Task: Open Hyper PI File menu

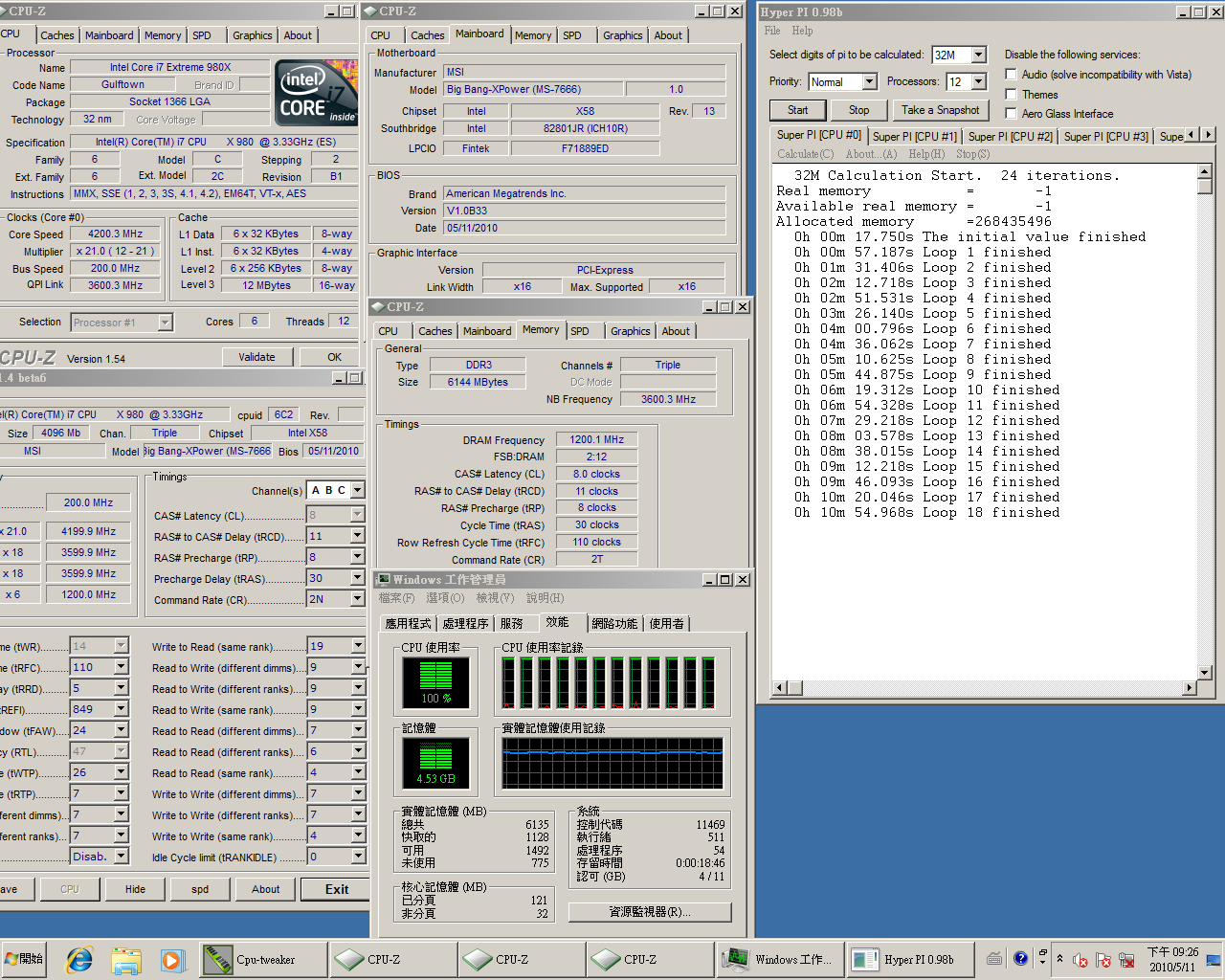Action: coord(772,31)
